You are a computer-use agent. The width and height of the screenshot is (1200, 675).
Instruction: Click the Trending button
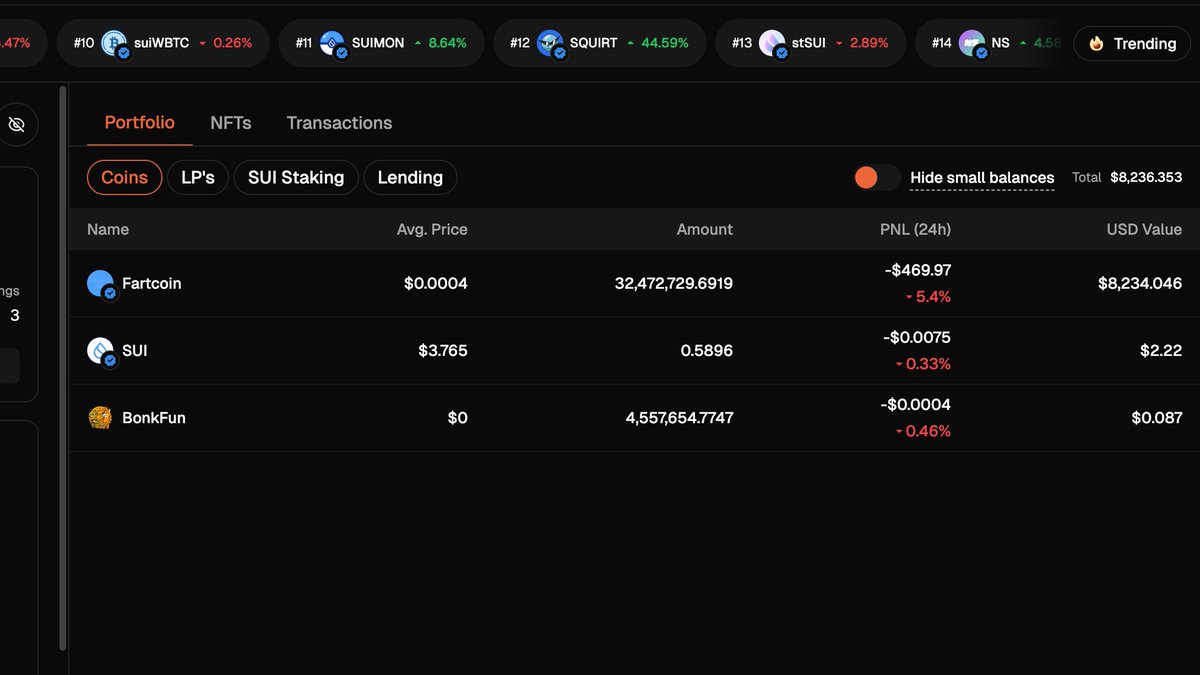[x=1132, y=43]
